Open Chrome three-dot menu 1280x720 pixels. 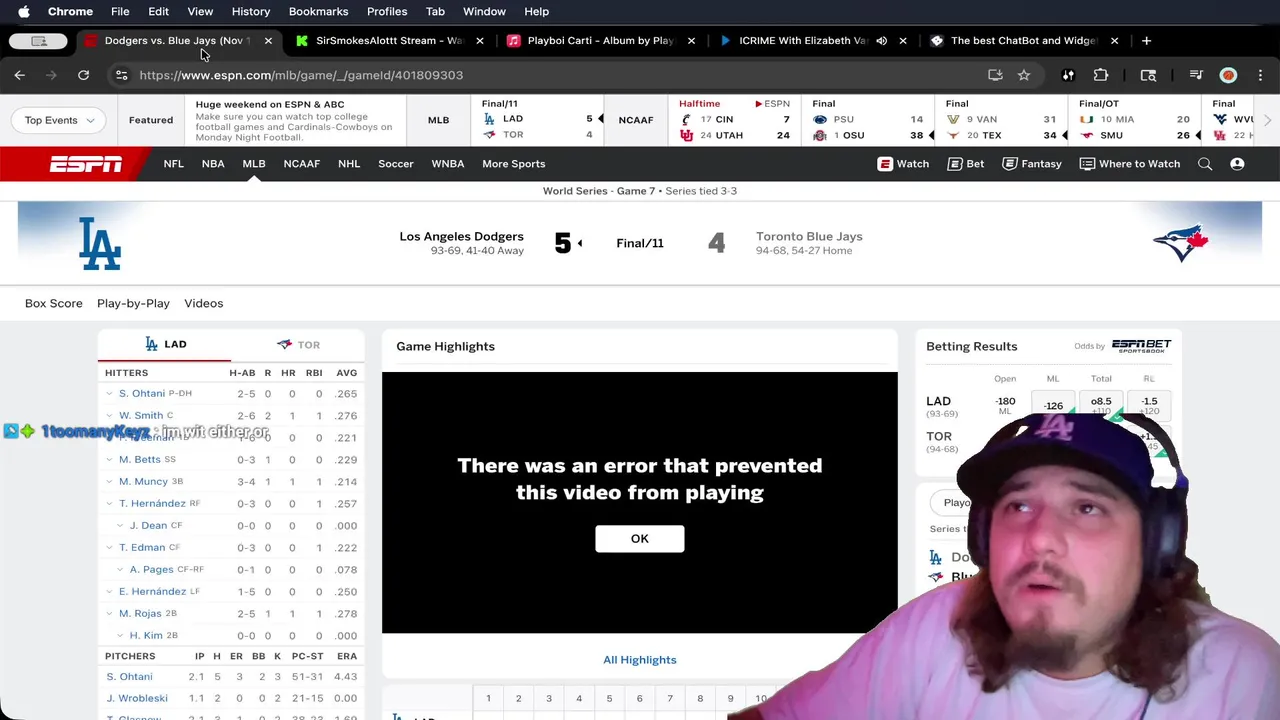click(1260, 75)
